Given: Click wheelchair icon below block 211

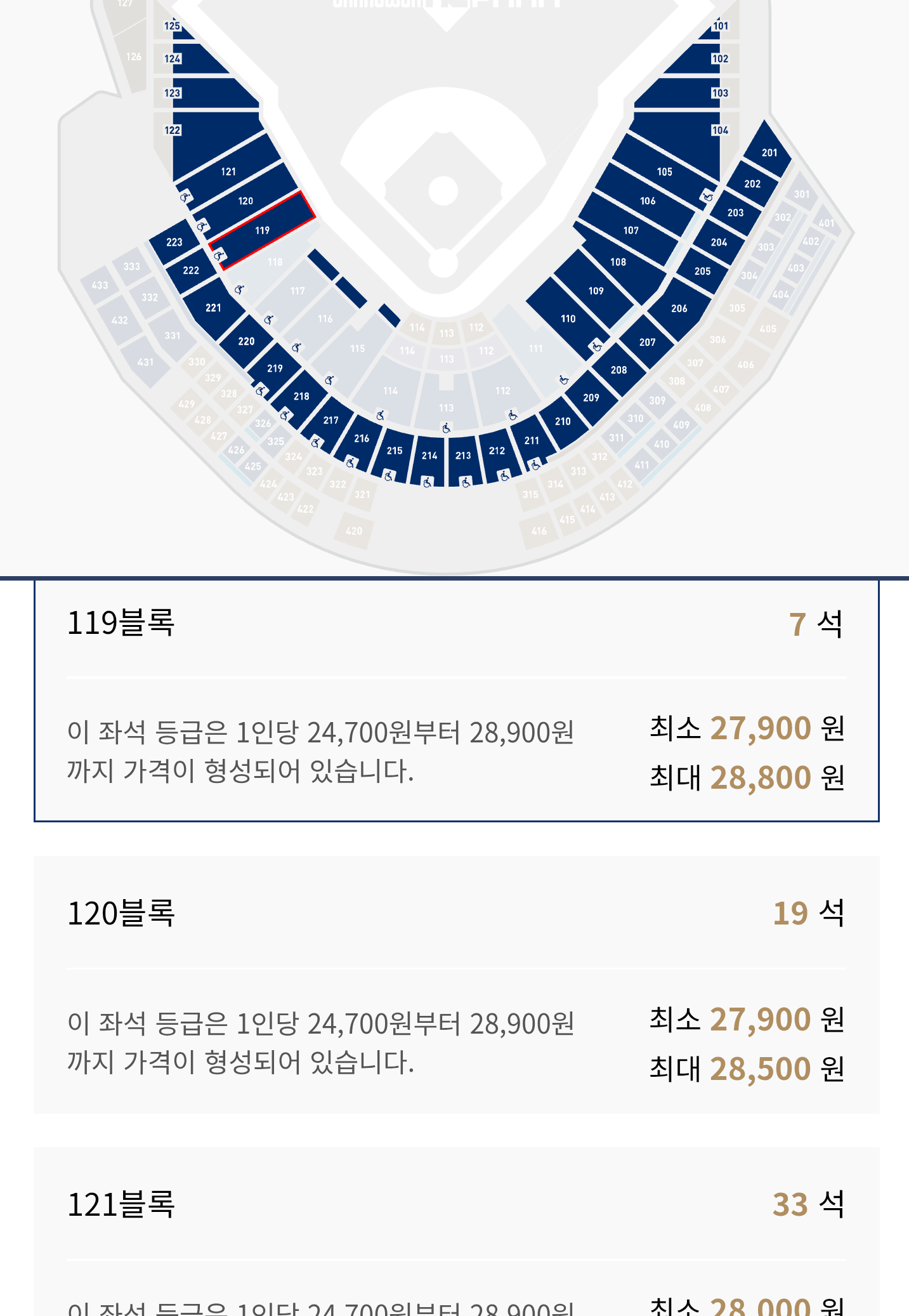Looking at the screenshot, I should [536, 464].
